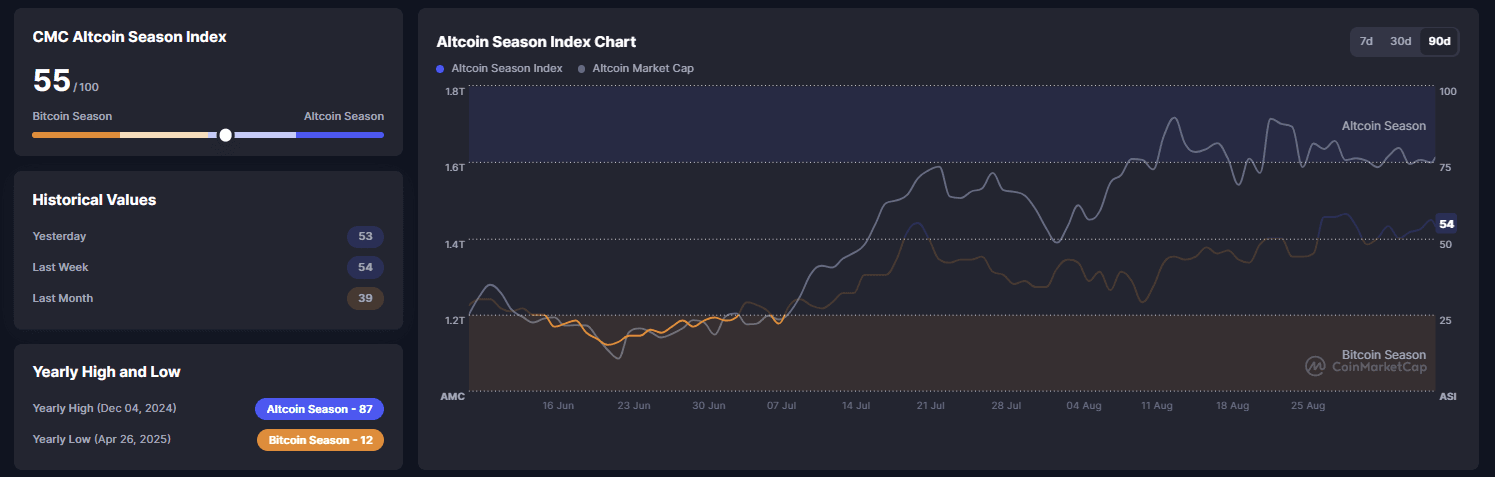Click the blue Altcoin Season Index legend dot
Image resolution: width=1495 pixels, height=477 pixels.
point(440,69)
